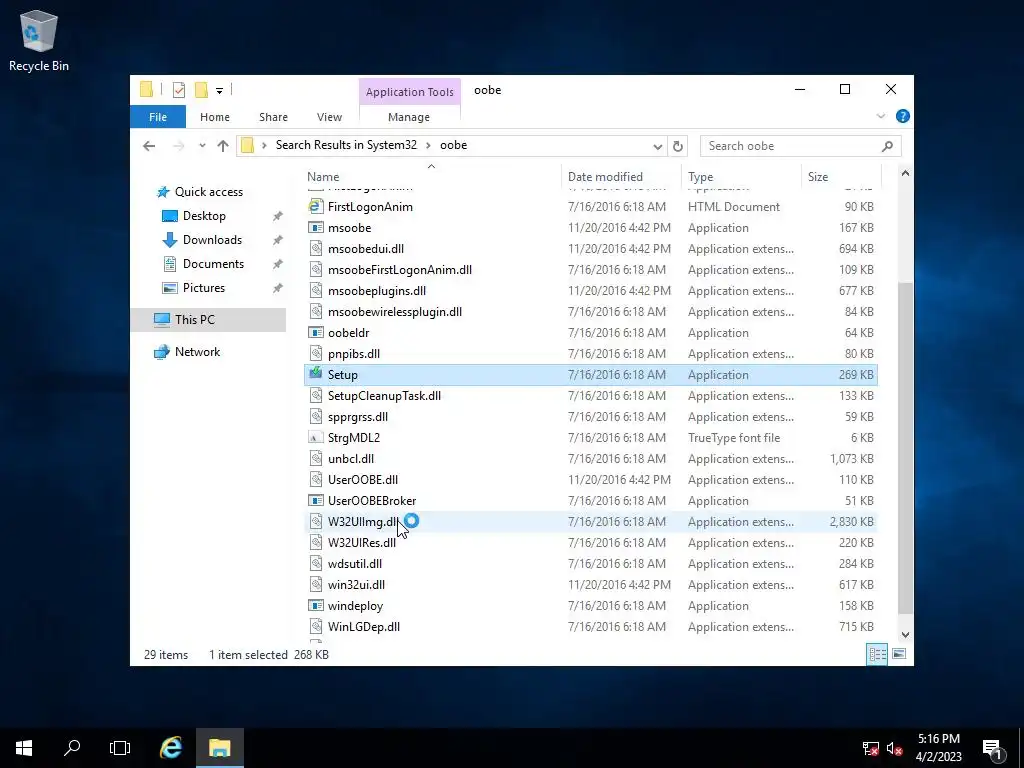Switch to the Home ribbon tab

(215, 117)
